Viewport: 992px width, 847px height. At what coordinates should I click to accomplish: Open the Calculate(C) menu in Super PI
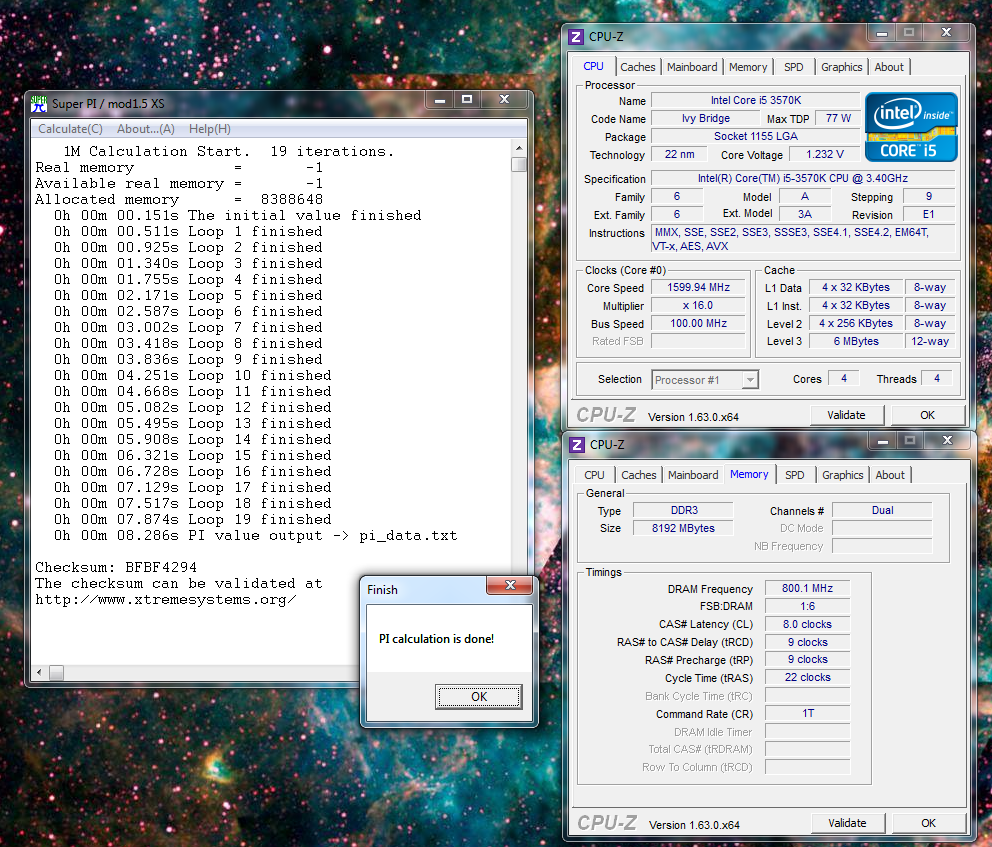point(70,129)
